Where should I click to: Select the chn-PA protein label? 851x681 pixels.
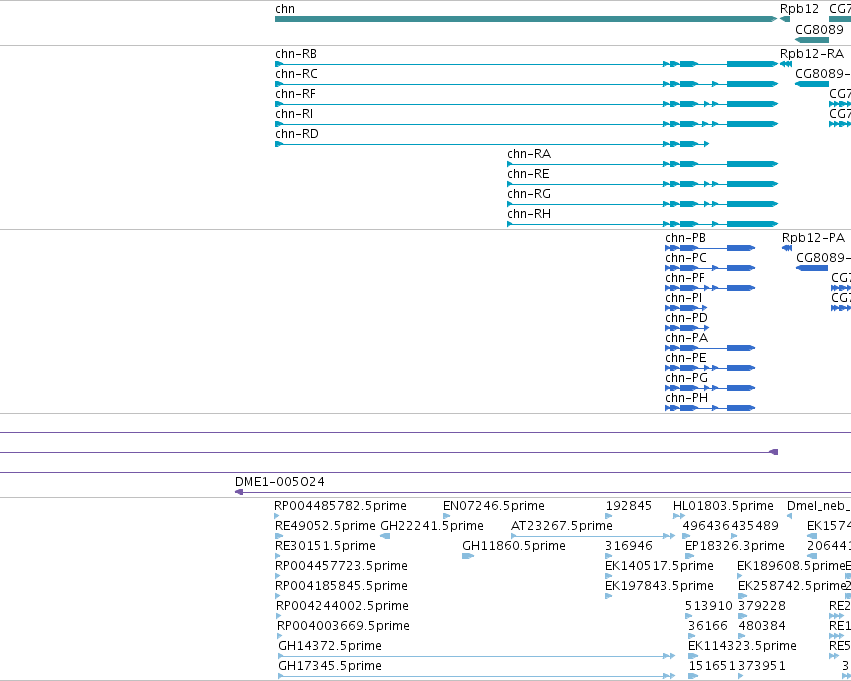687,338
